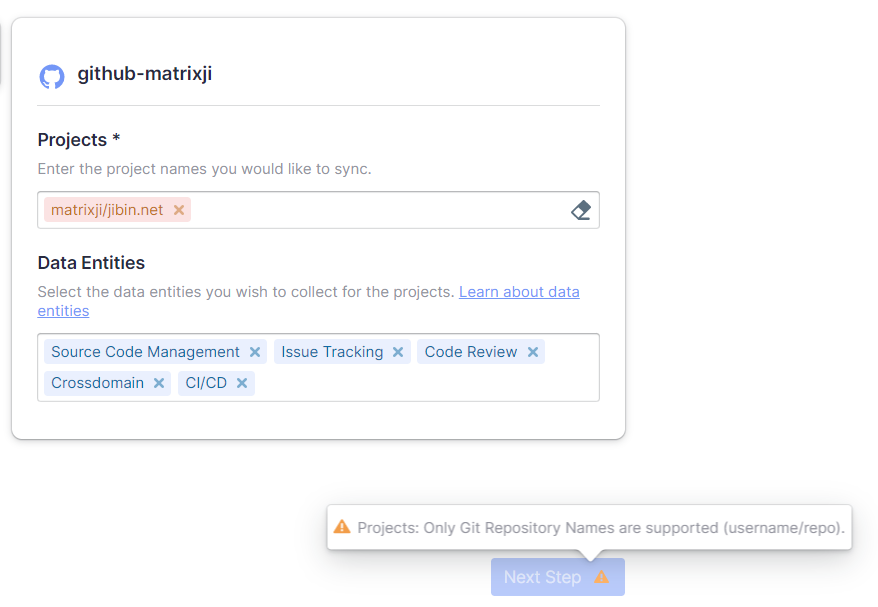Click the eraser icon to clear all projects

pos(581,210)
